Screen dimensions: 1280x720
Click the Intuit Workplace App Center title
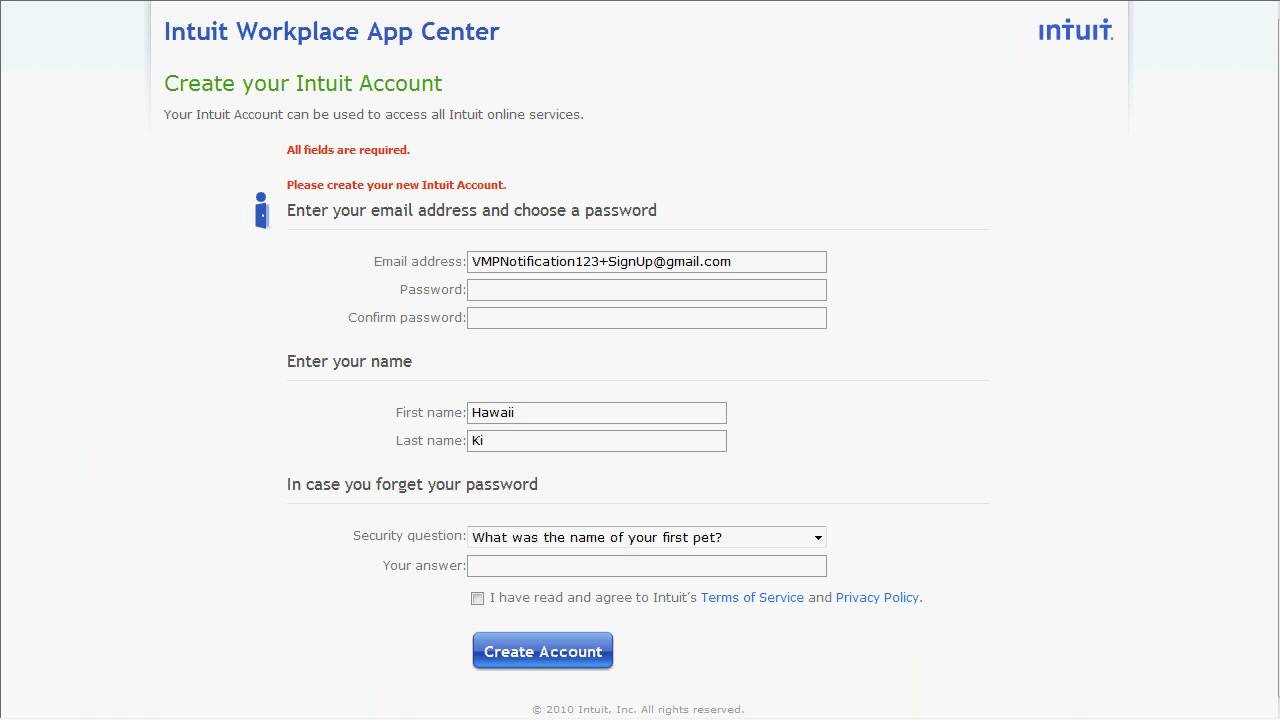coord(332,31)
